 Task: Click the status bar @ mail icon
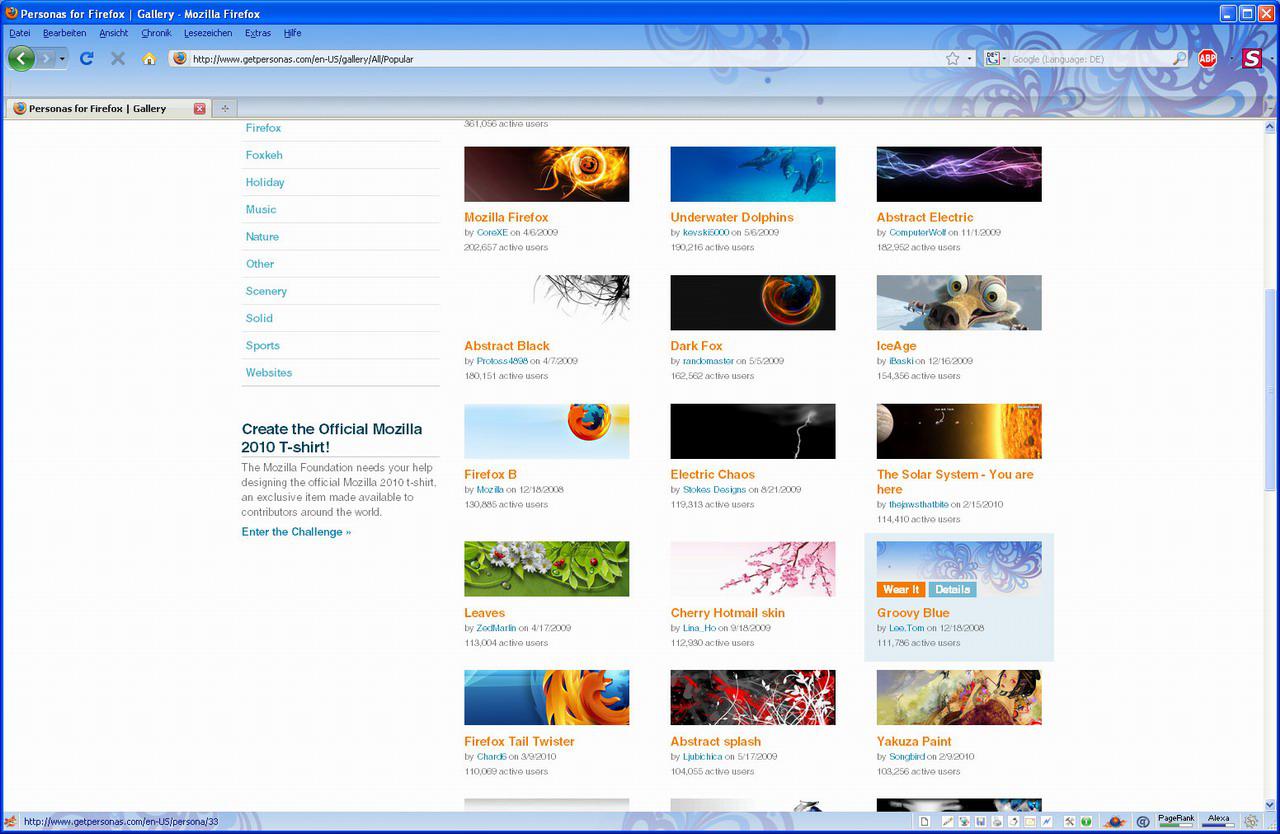(1143, 822)
